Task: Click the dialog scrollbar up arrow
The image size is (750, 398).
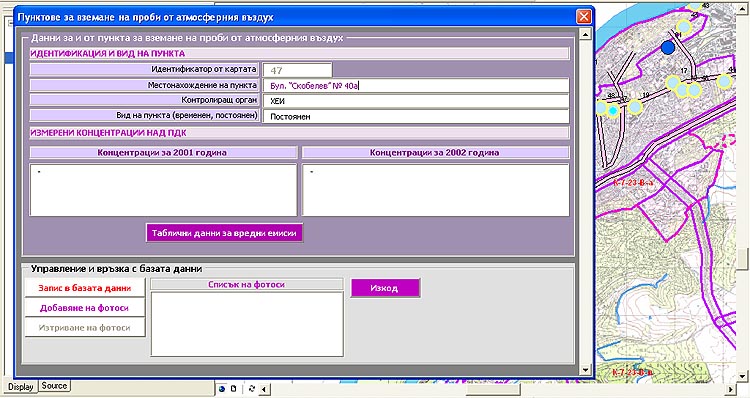Action: click(585, 34)
